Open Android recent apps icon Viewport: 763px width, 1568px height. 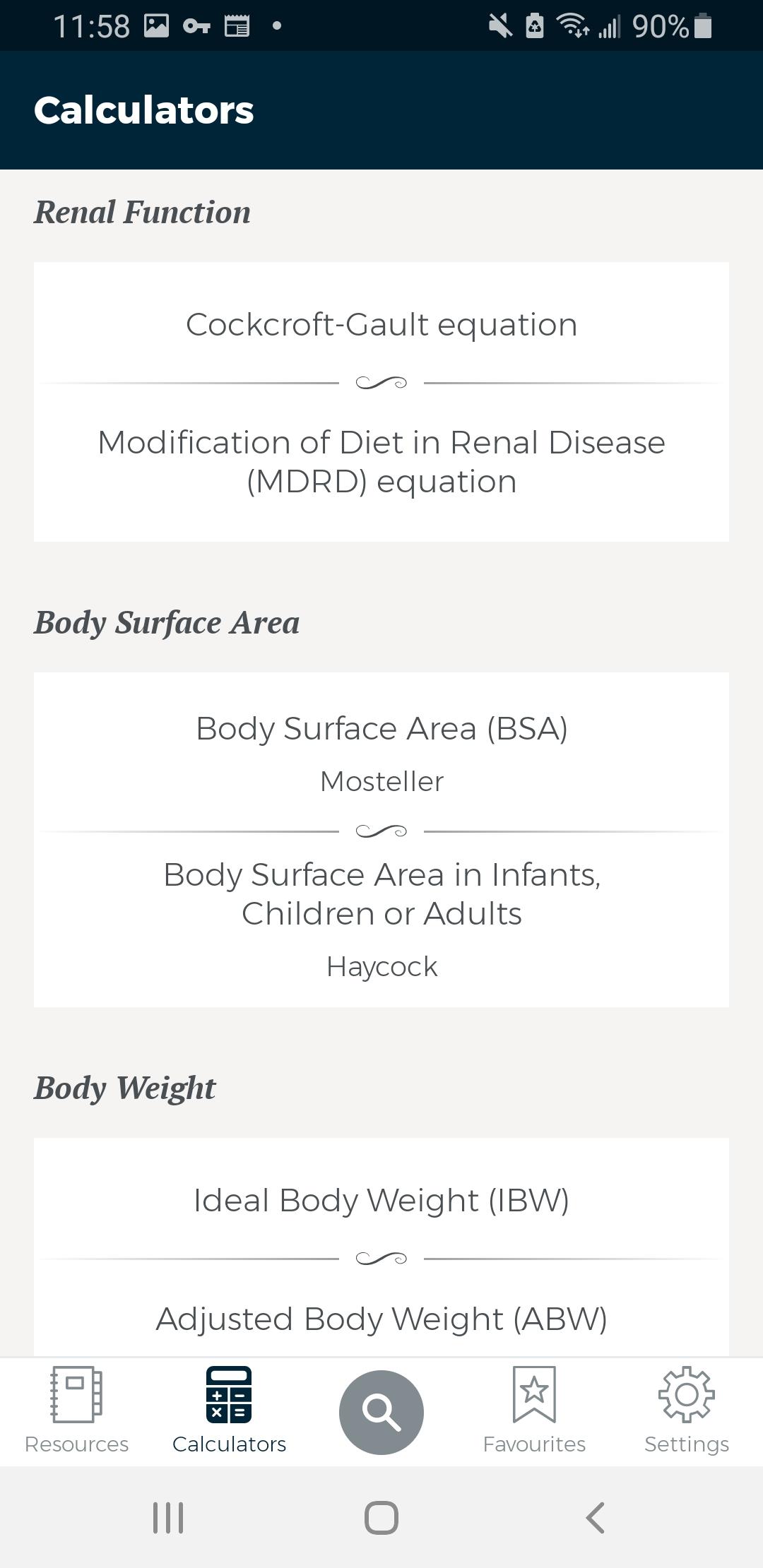pos(168,1517)
